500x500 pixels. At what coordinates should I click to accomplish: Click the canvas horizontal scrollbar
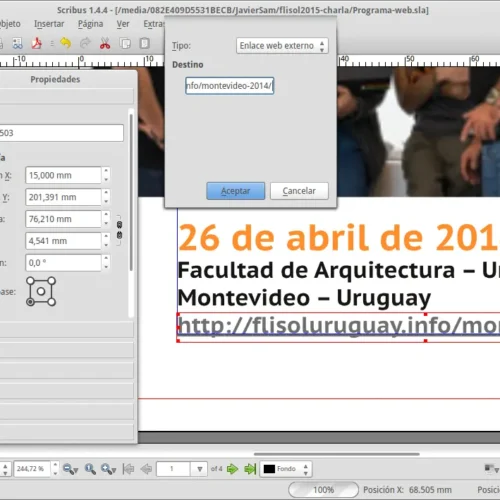(336, 454)
